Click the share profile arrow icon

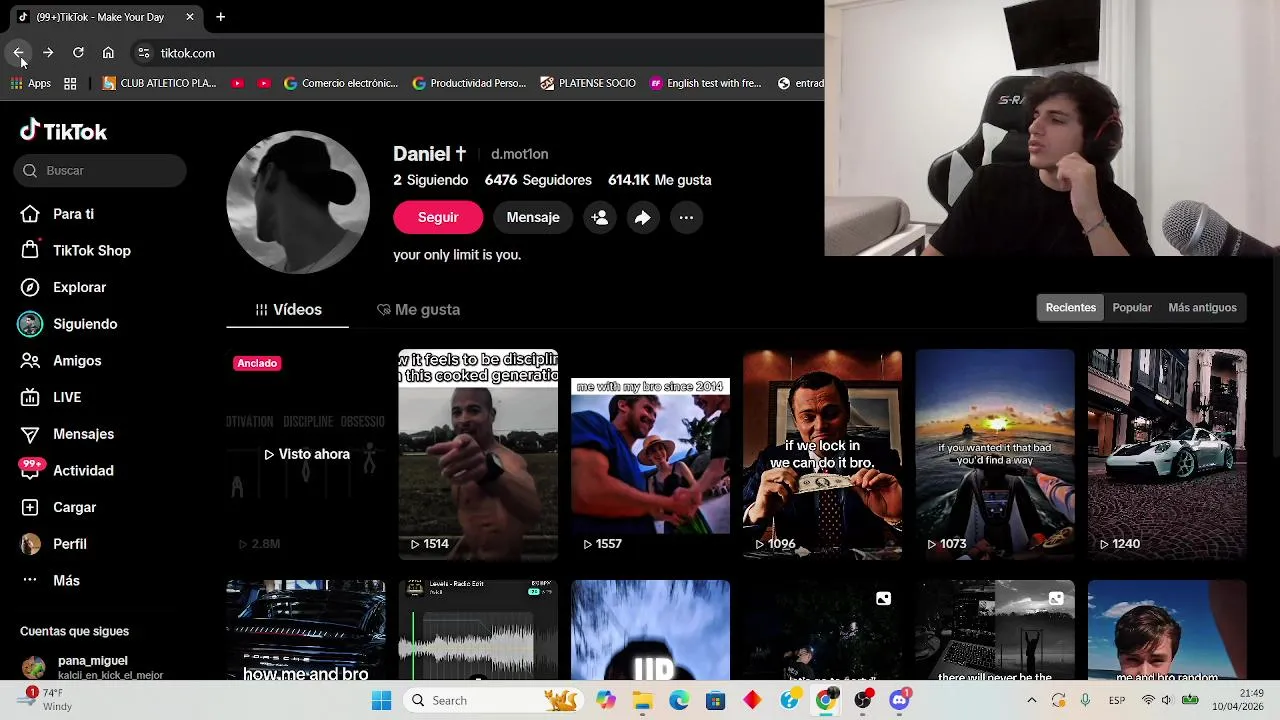point(643,217)
